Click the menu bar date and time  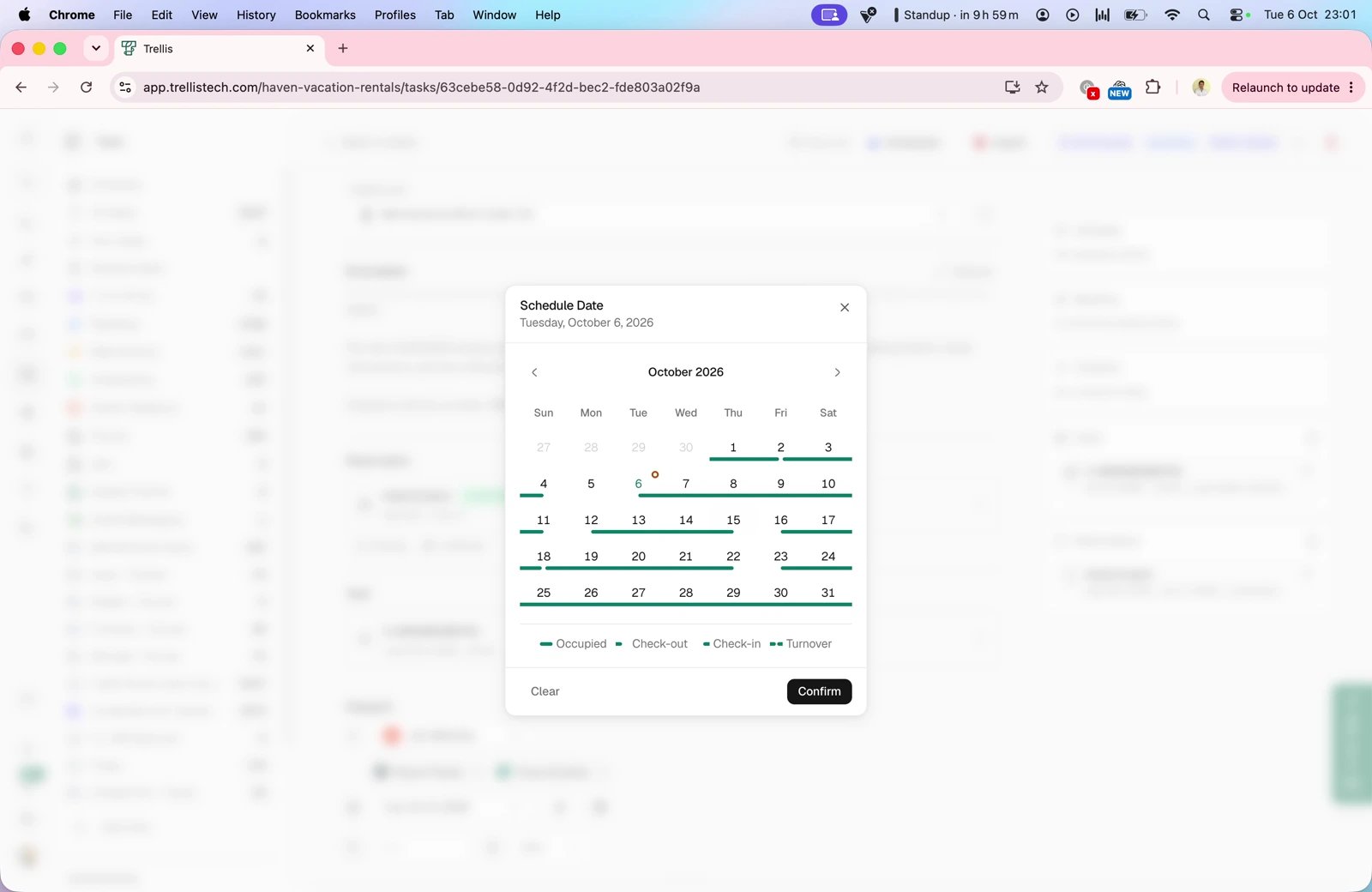(1310, 15)
